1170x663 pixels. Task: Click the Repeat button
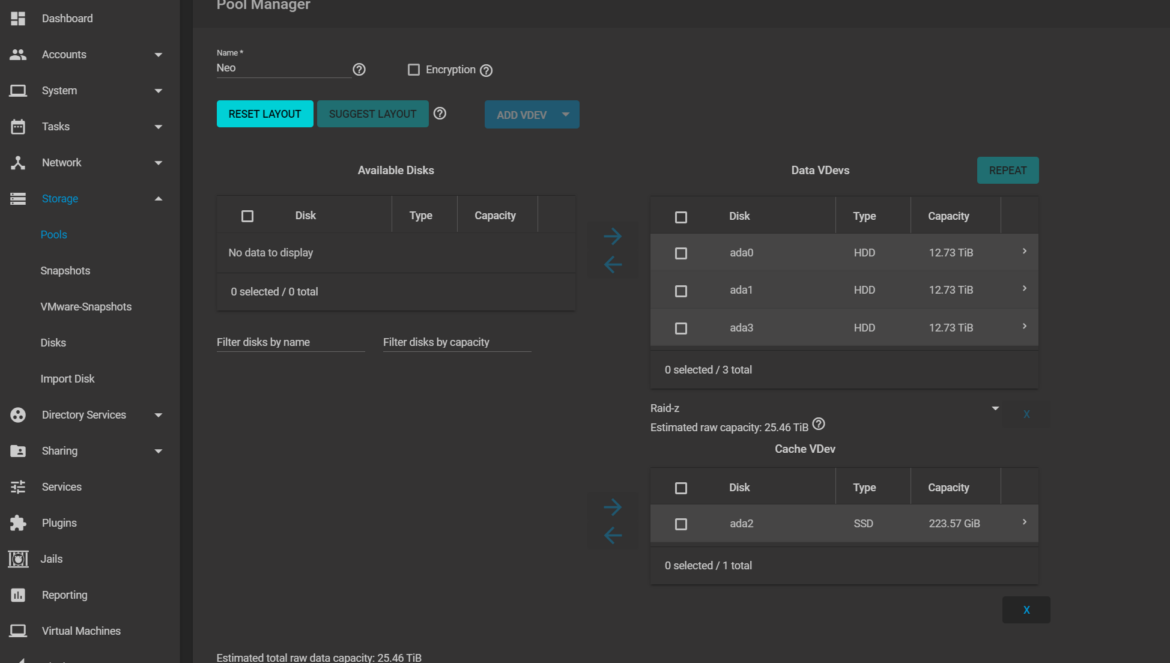(1007, 171)
